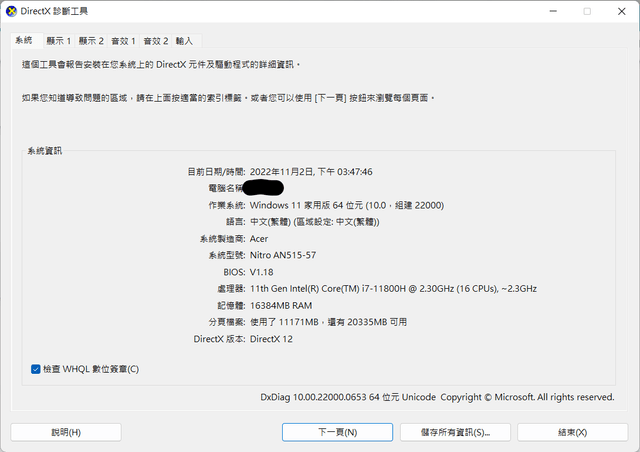The width and height of the screenshot is (640, 452).
Task: Exit using the 結束(X) button
Action: pyautogui.click(x=571, y=432)
